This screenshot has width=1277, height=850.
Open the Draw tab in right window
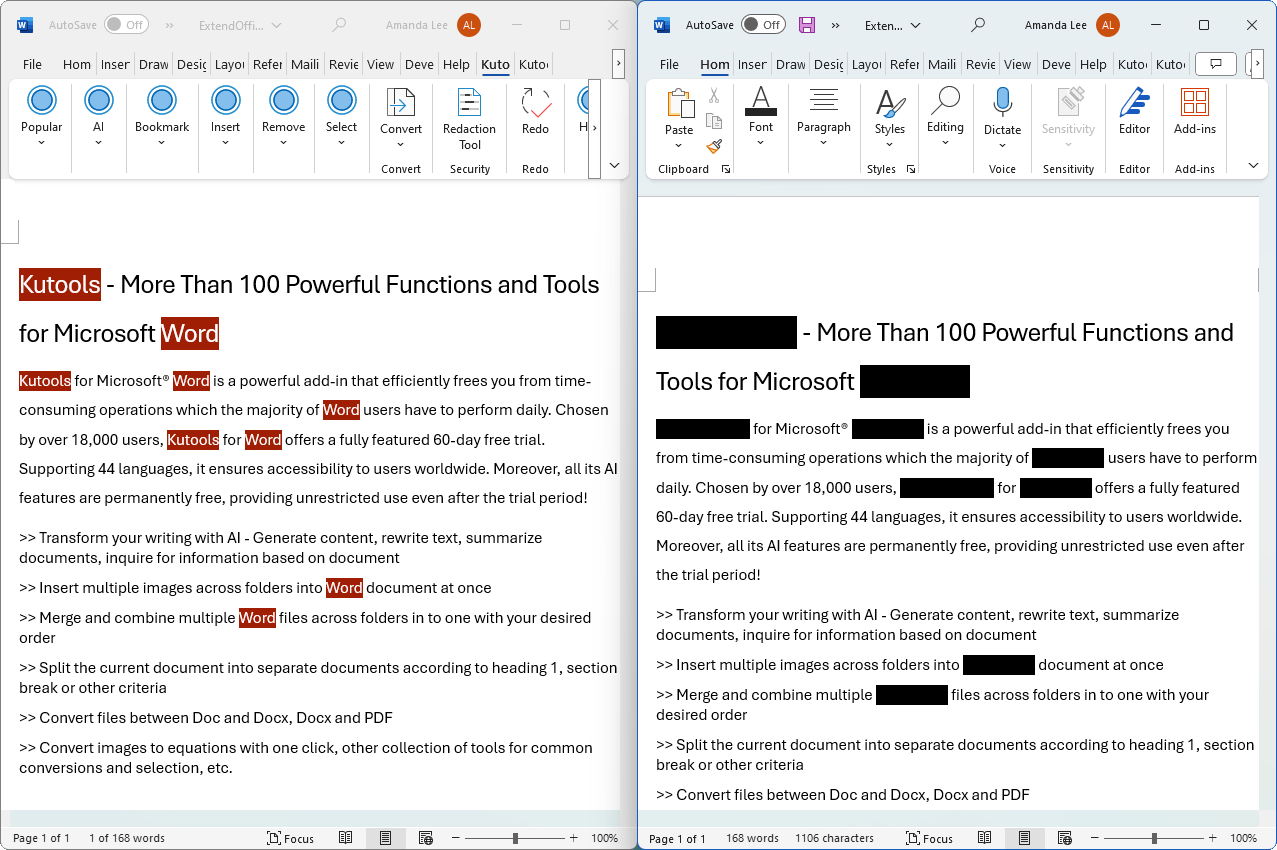point(790,64)
